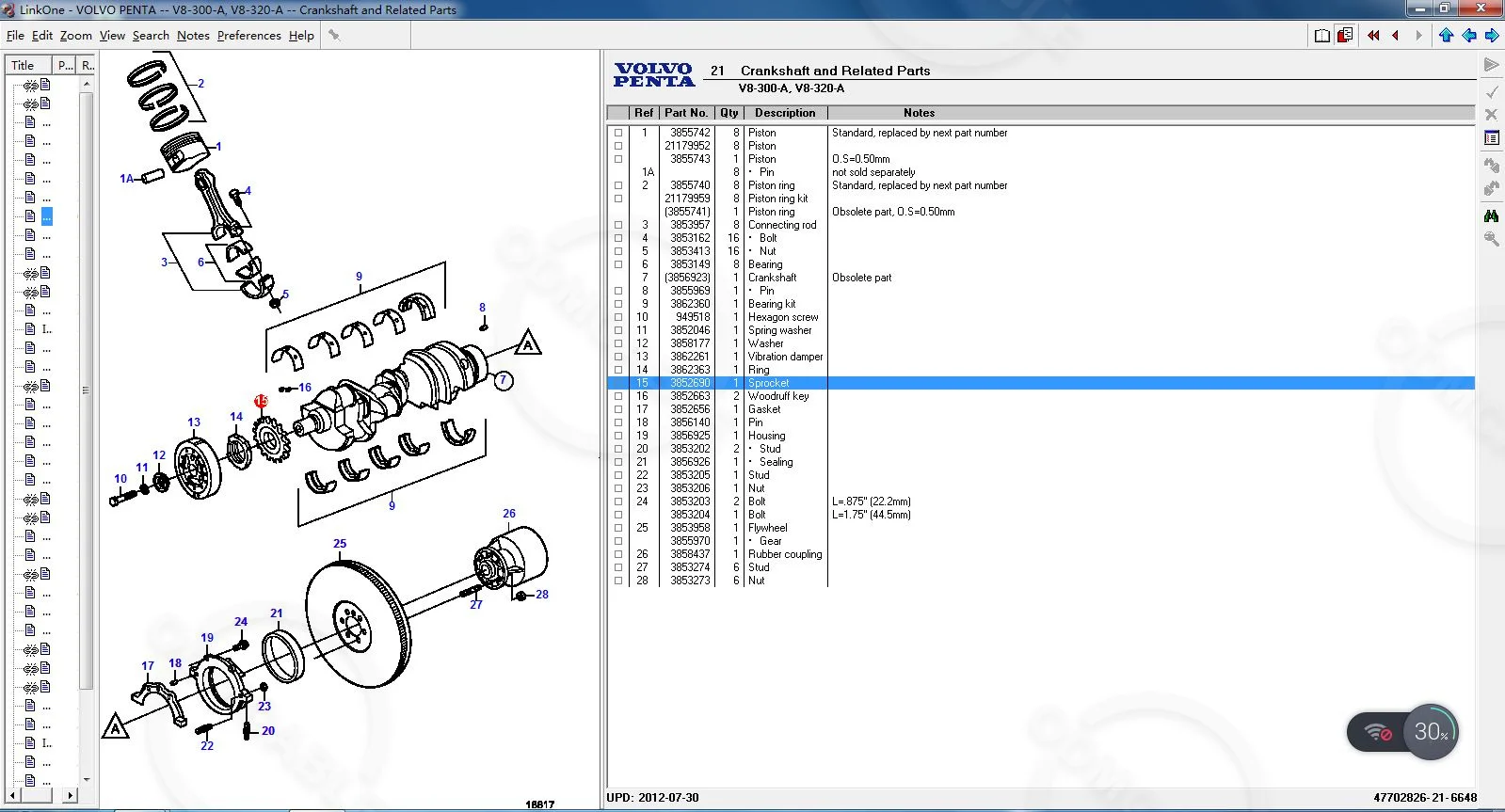
Task: Click the no-wifi icon in the floating widget
Action: pos(1379,732)
